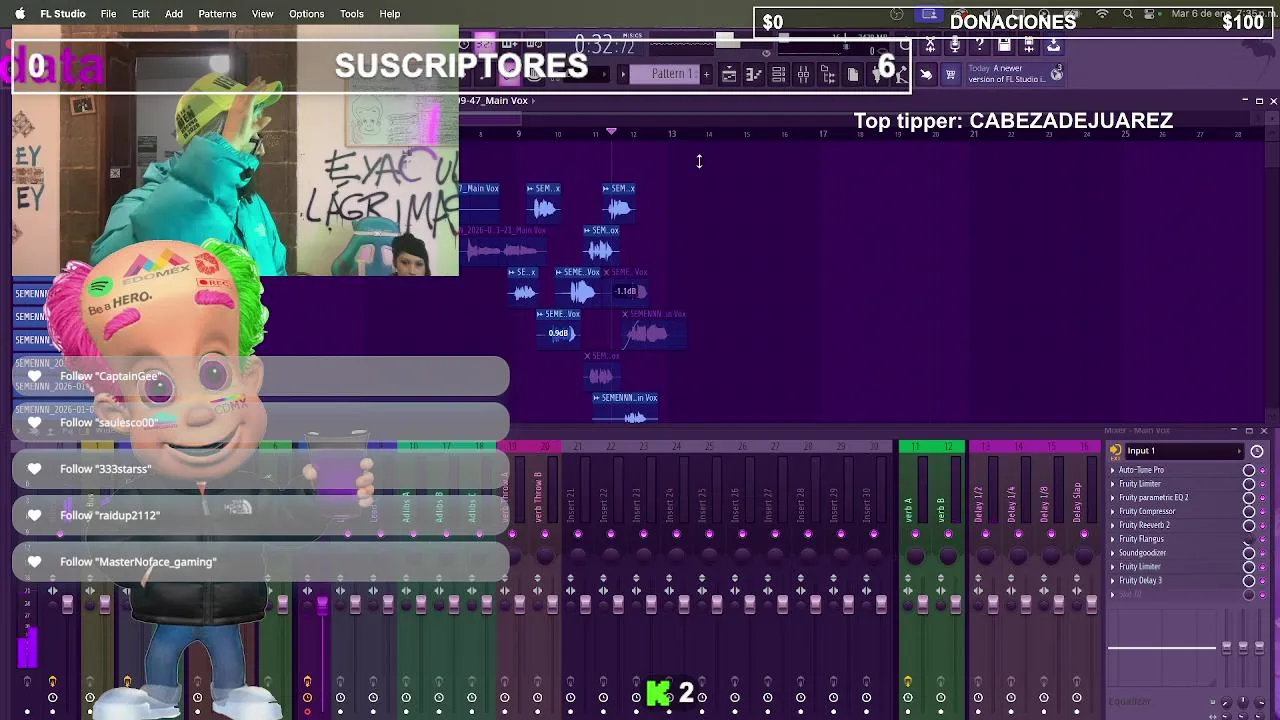
Task: Click the clock icon under verb B track
Action: point(941,697)
